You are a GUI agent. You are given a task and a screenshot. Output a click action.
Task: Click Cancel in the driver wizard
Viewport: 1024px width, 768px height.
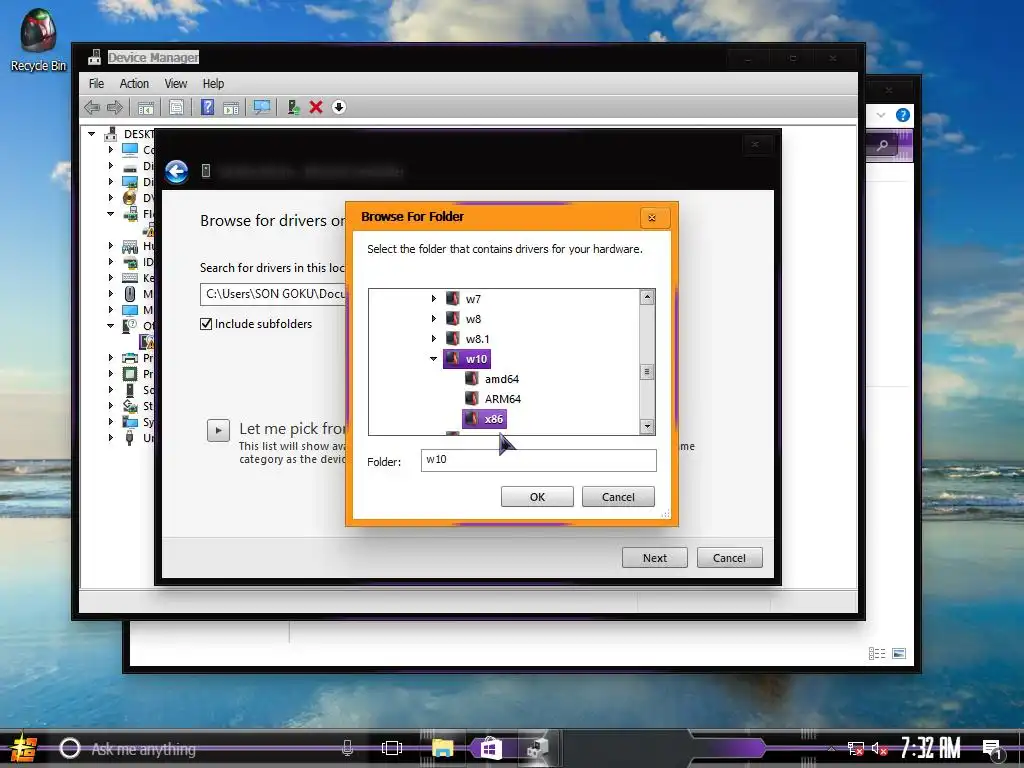(729, 558)
